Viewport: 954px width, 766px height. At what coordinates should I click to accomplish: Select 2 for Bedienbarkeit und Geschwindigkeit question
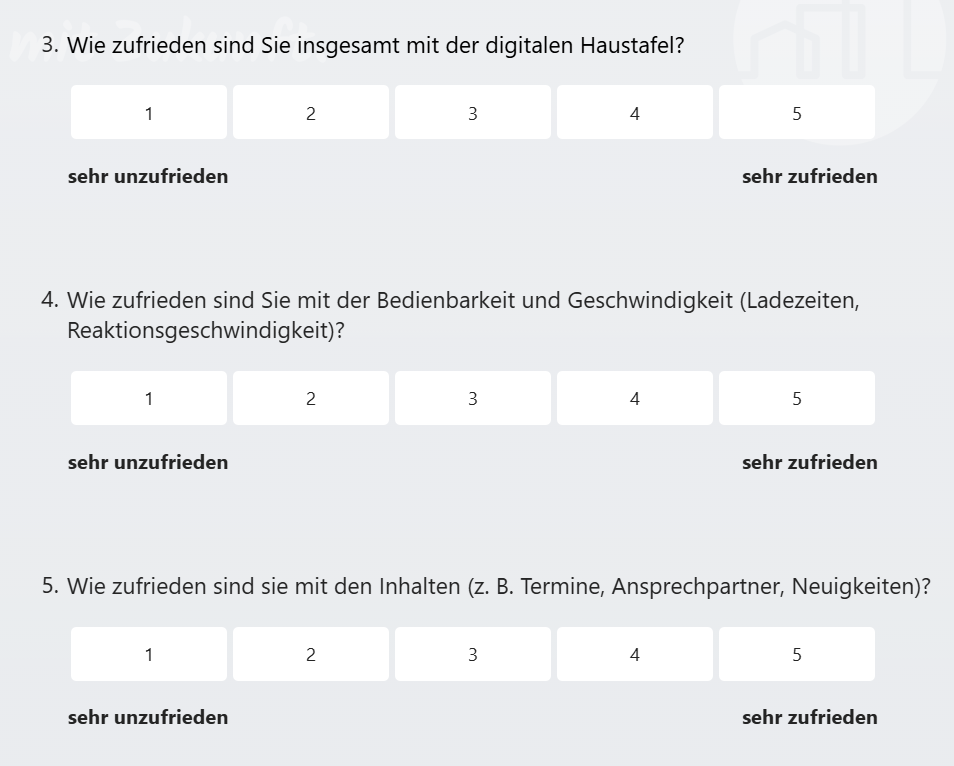tap(311, 399)
